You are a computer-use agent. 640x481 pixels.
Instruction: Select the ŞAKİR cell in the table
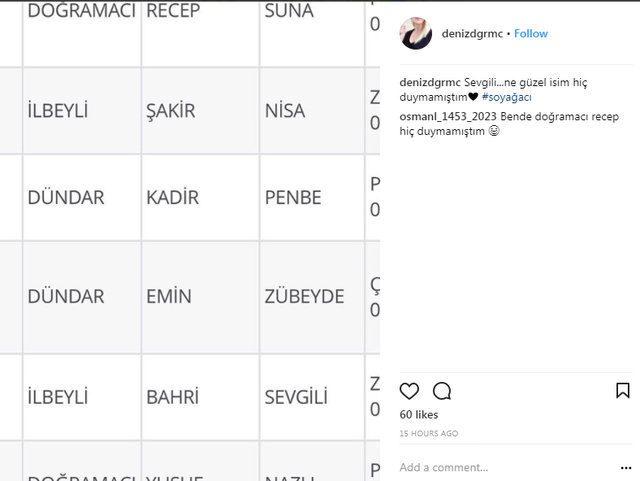coord(172,111)
